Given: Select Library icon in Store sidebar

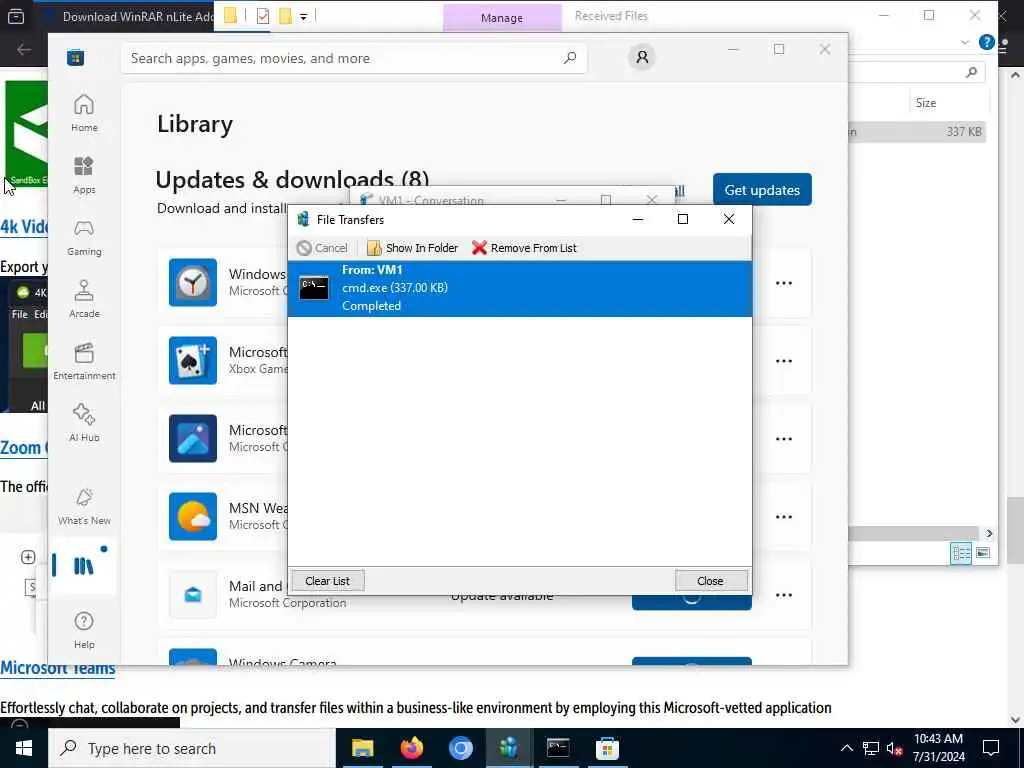Looking at the screenshot, I should [x=84, y=566].
